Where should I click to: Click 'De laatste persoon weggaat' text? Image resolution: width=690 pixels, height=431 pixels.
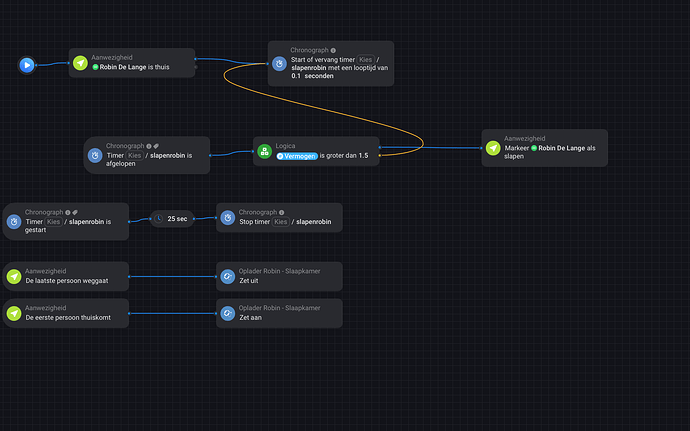(x=67, y=281)
